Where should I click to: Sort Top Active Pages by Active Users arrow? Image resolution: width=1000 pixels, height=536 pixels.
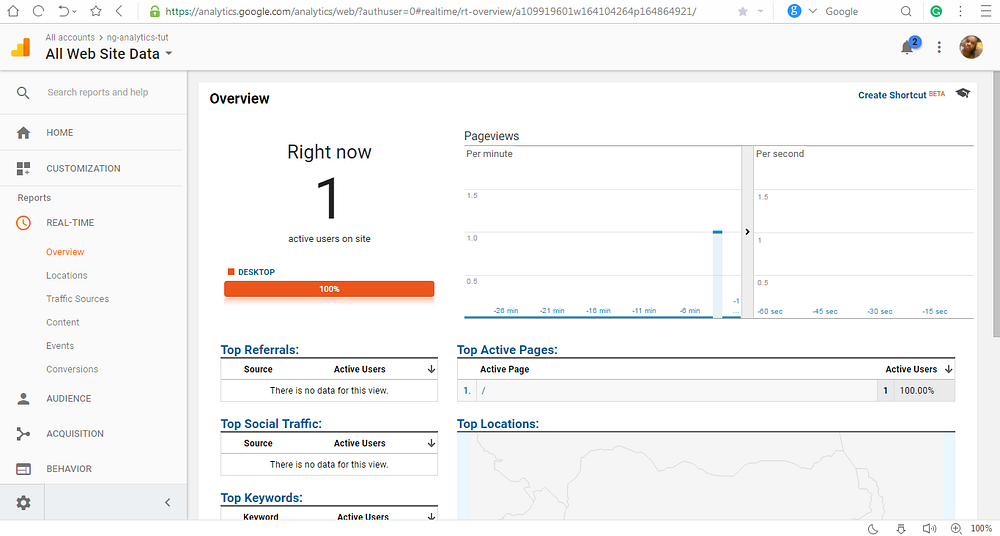pyautogui.click(x=948, y=369)
